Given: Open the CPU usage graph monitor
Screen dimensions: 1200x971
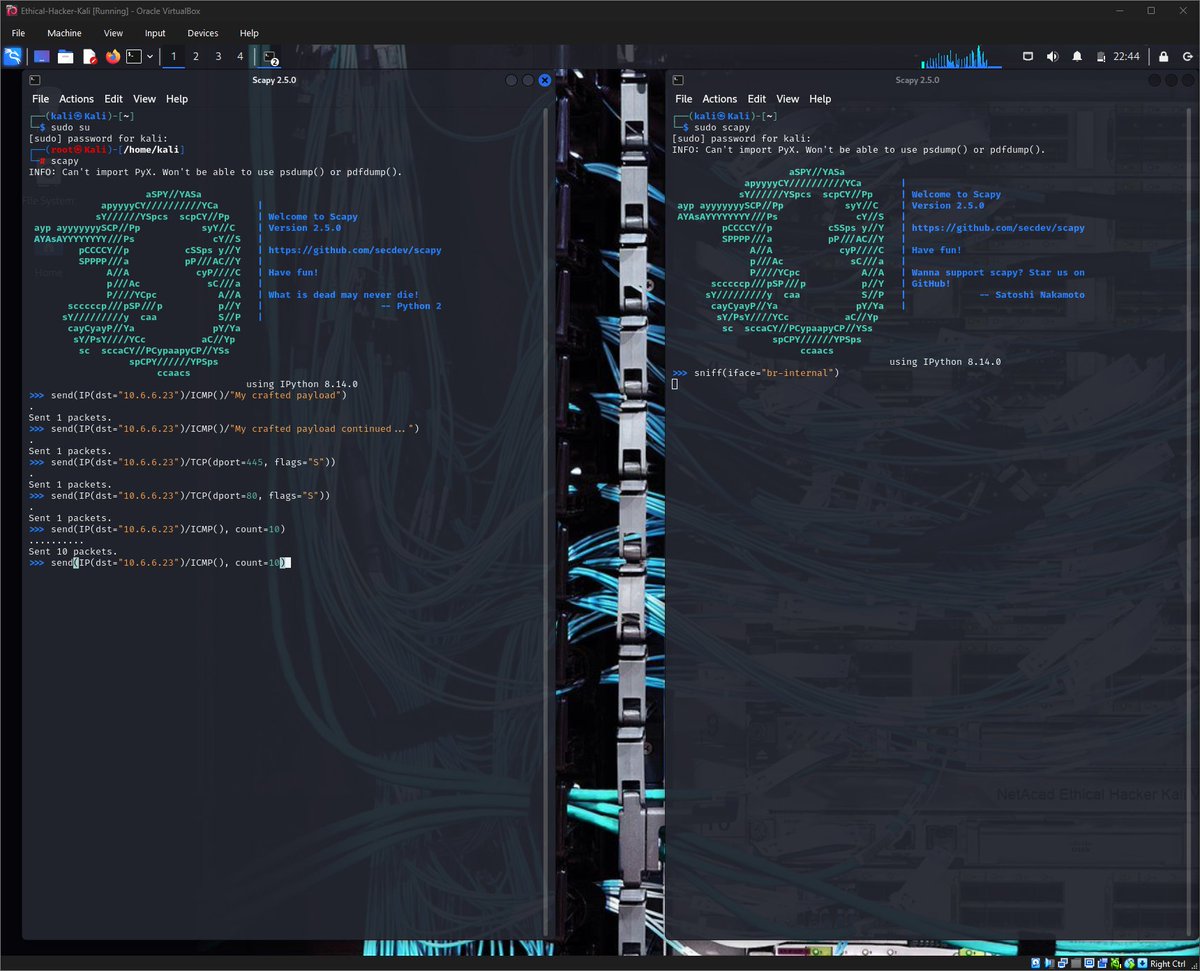Looking at the screenshot, I should tap(961, 57).
